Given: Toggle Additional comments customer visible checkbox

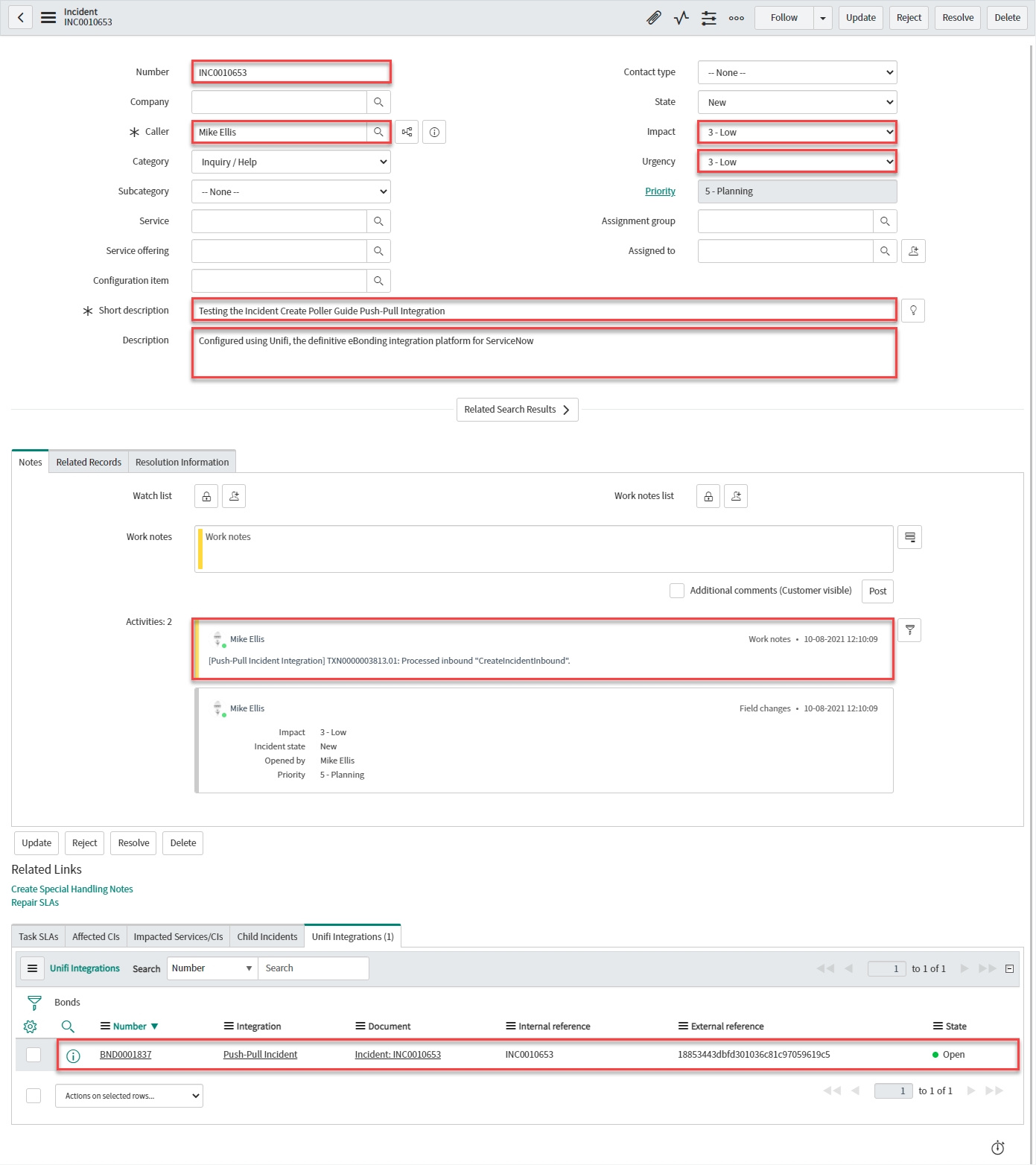Looking at the screenshot, I should tap(677, 591).
